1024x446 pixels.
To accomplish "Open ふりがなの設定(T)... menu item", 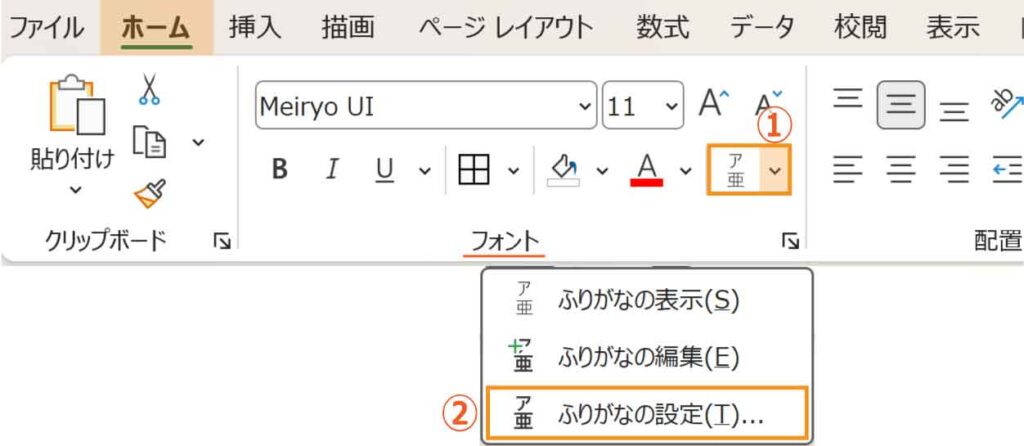I will (x=647, y=413).
